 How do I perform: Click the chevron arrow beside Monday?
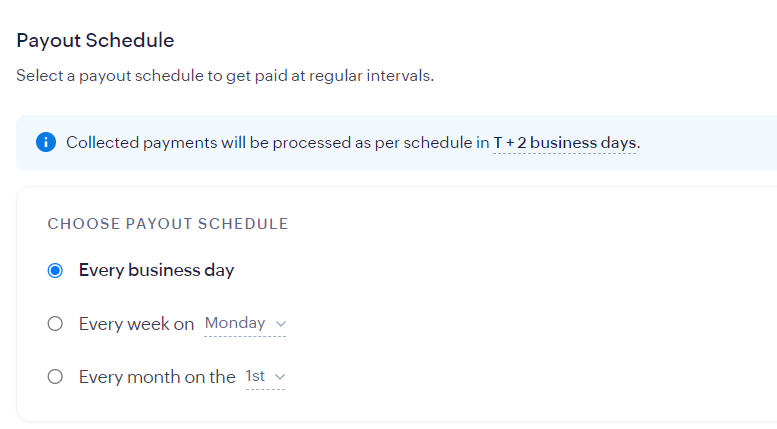280,324
